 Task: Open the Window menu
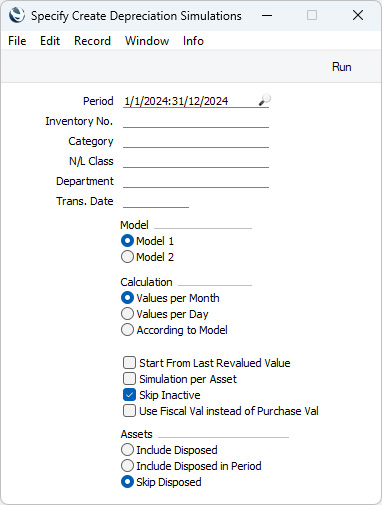[147, 41]
